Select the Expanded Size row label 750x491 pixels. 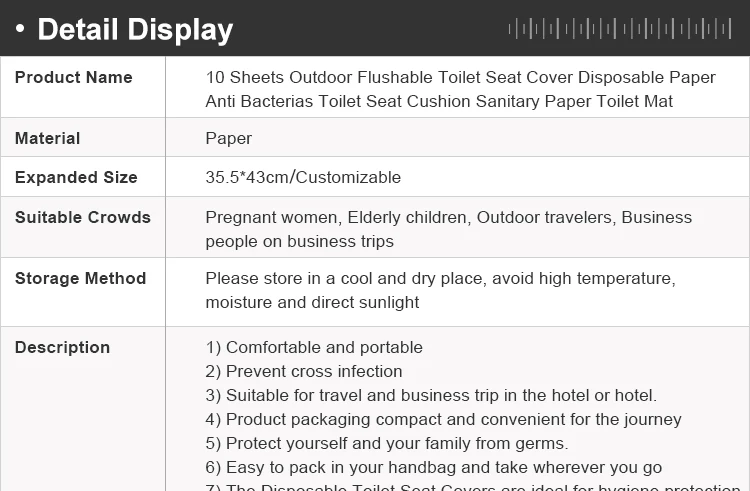76,178
